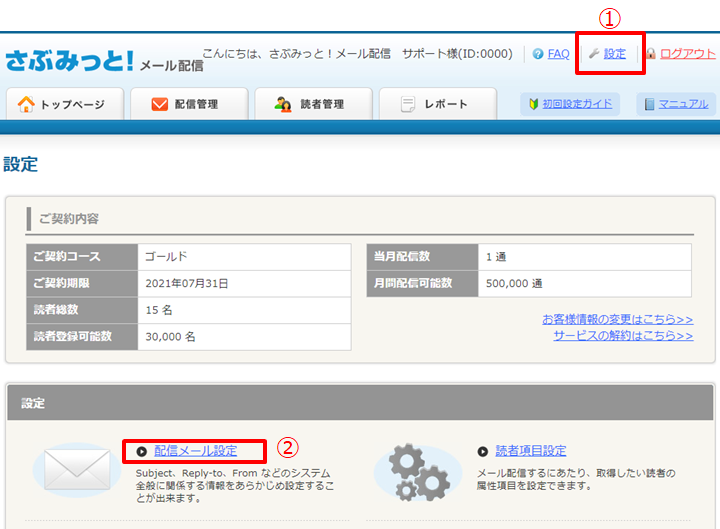Click the 読者登録可能数 label cell
The width and height of the screenshot is (720, 529).
[82, 337]
